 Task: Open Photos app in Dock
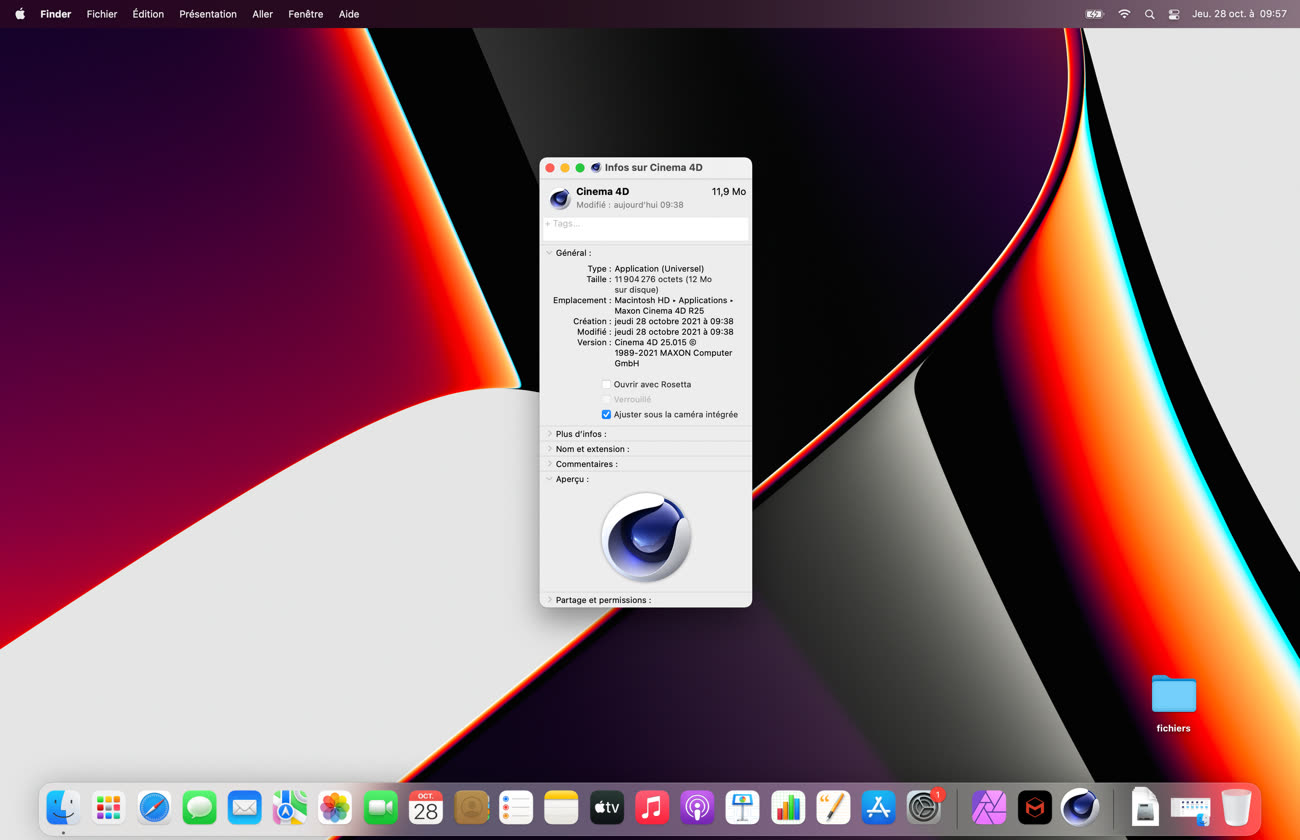pyautogui.click(x=335, y=807)
